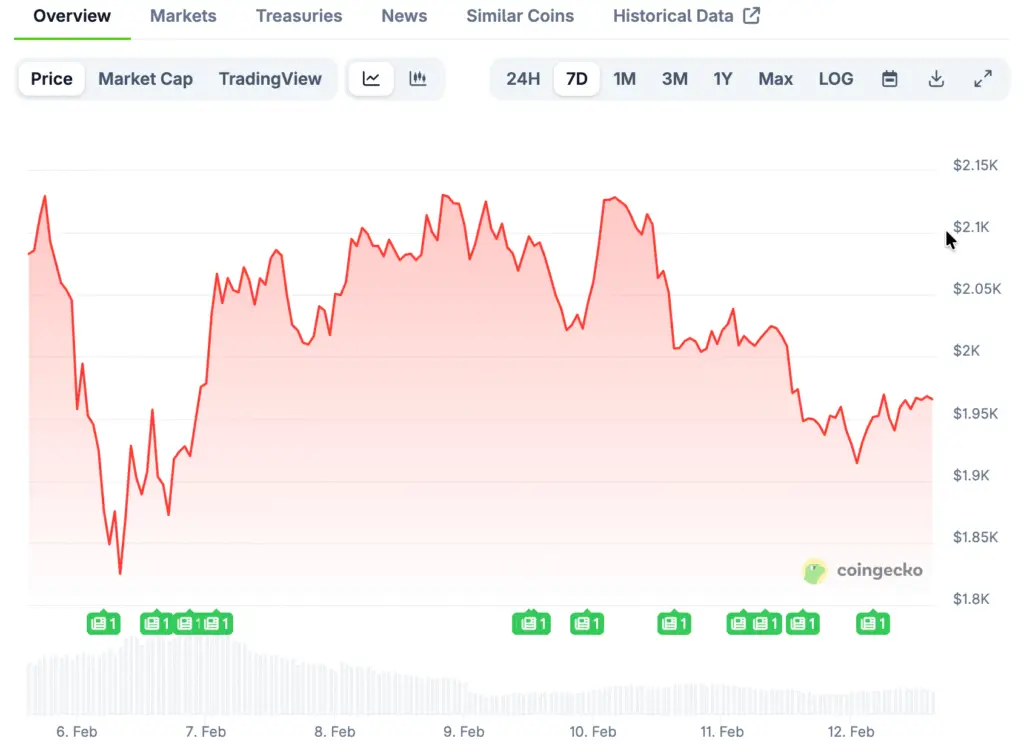Viewport: 1024px width, 744px height.
Task: Click the volume bars range navigator
Action: (480, 685)
